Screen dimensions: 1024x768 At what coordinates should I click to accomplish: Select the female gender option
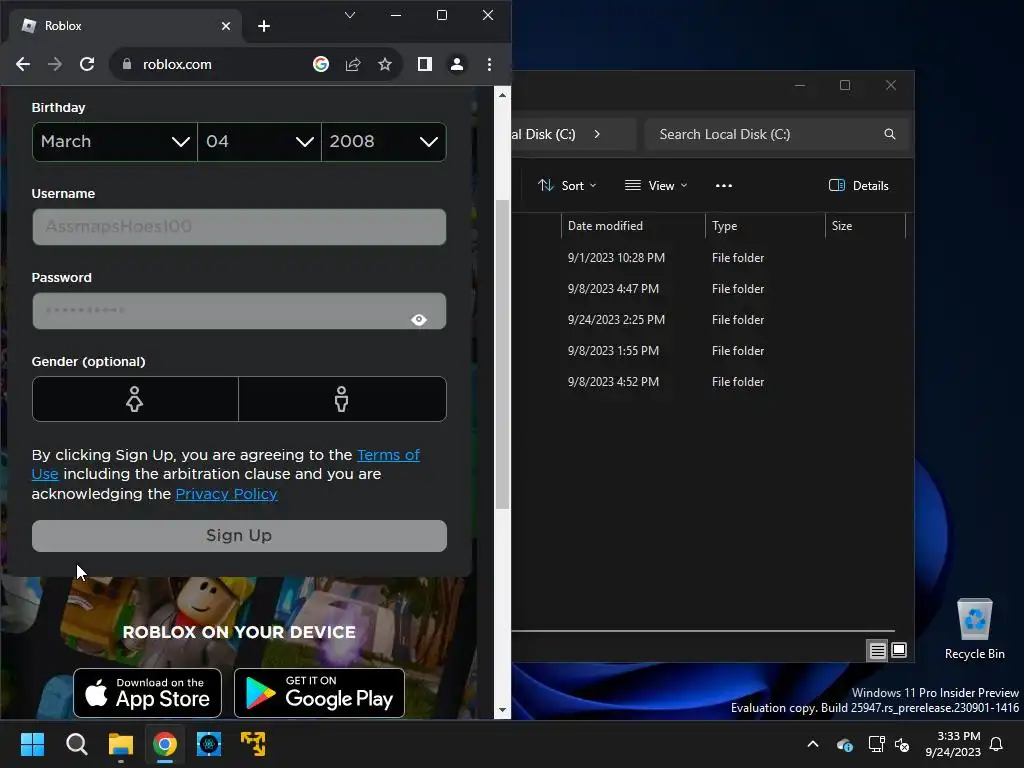pyautogui.click(x=135, y=399)
